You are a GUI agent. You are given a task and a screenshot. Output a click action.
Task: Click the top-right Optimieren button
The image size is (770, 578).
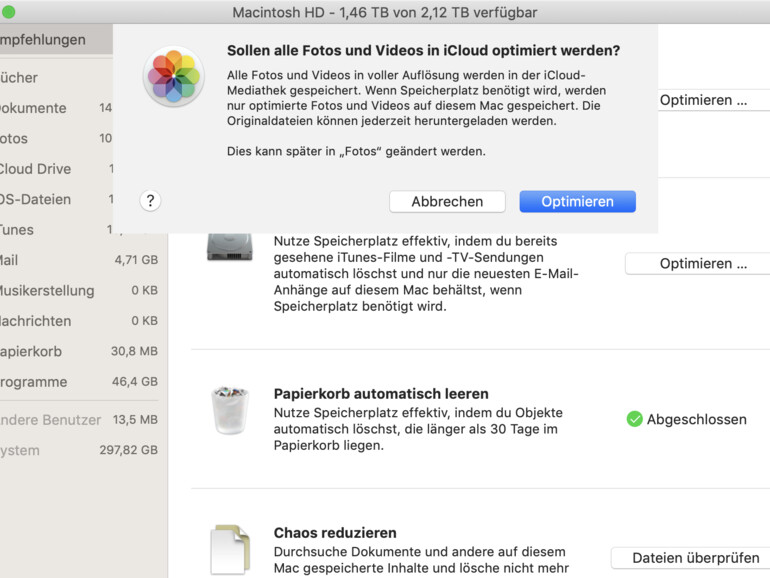click(706, 100)
